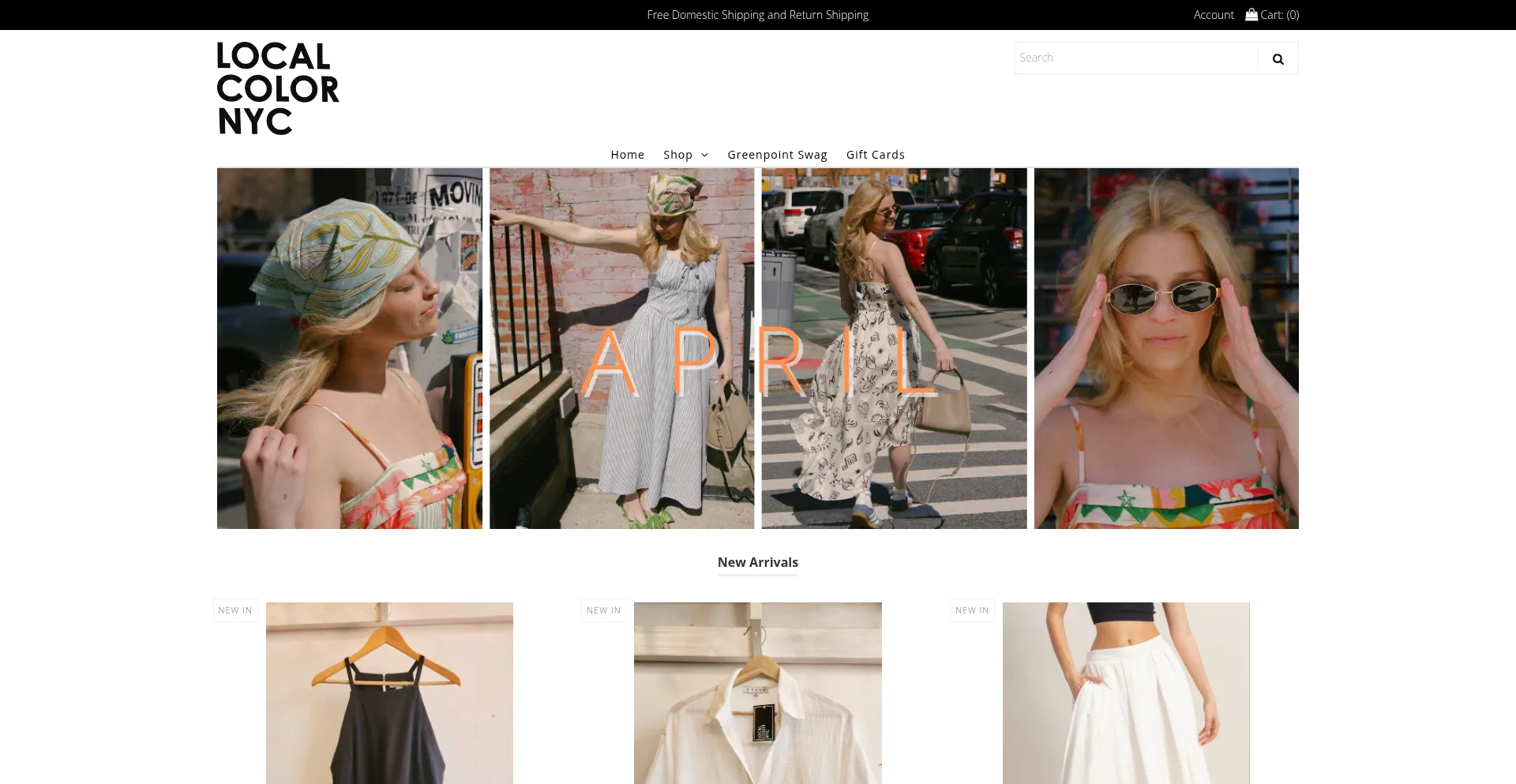The height and width of the screenshot is (784, 1516).
Task: Click the free shipping announcement banner
Action: [x=757, y=15]
